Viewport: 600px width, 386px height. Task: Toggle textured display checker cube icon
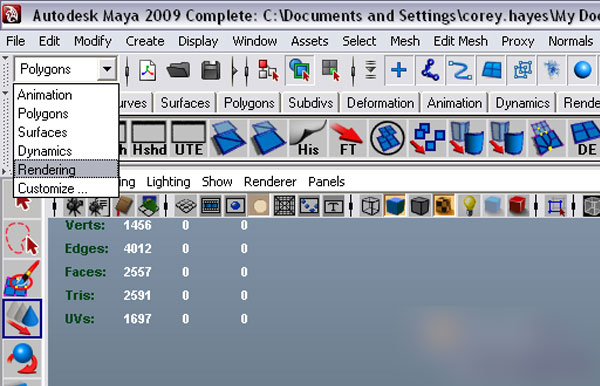[444, 206]
